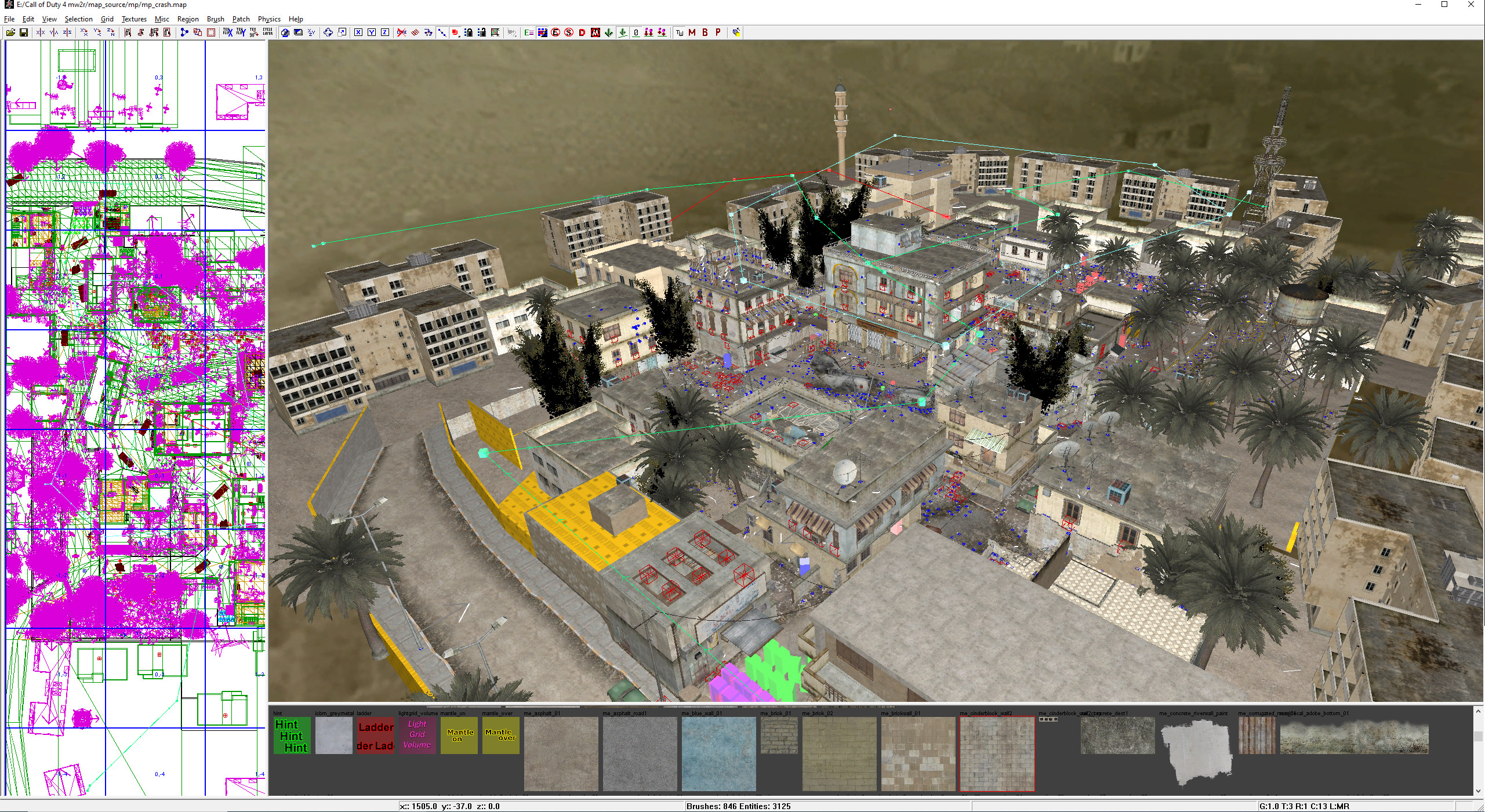Select the green Hint texture
Viewport: 1485px width, 812px height.
pos(292,735)
